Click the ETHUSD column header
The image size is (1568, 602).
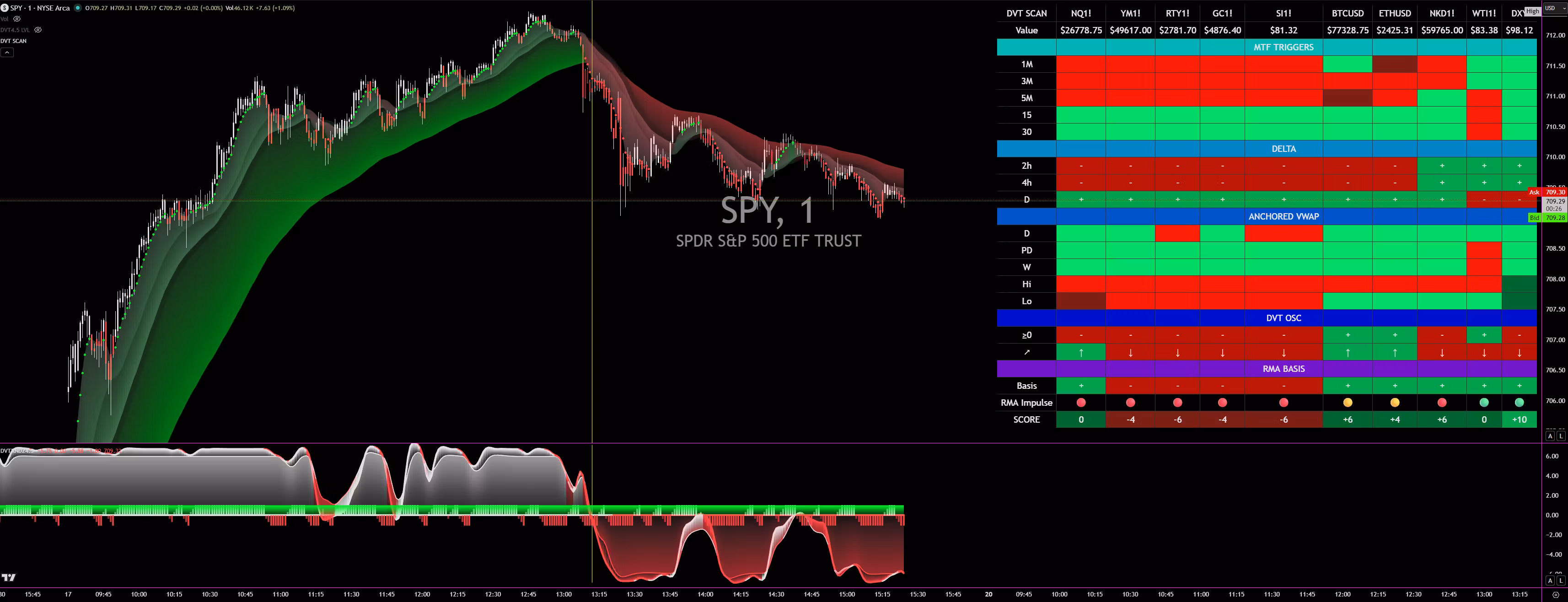point(1395,13)
